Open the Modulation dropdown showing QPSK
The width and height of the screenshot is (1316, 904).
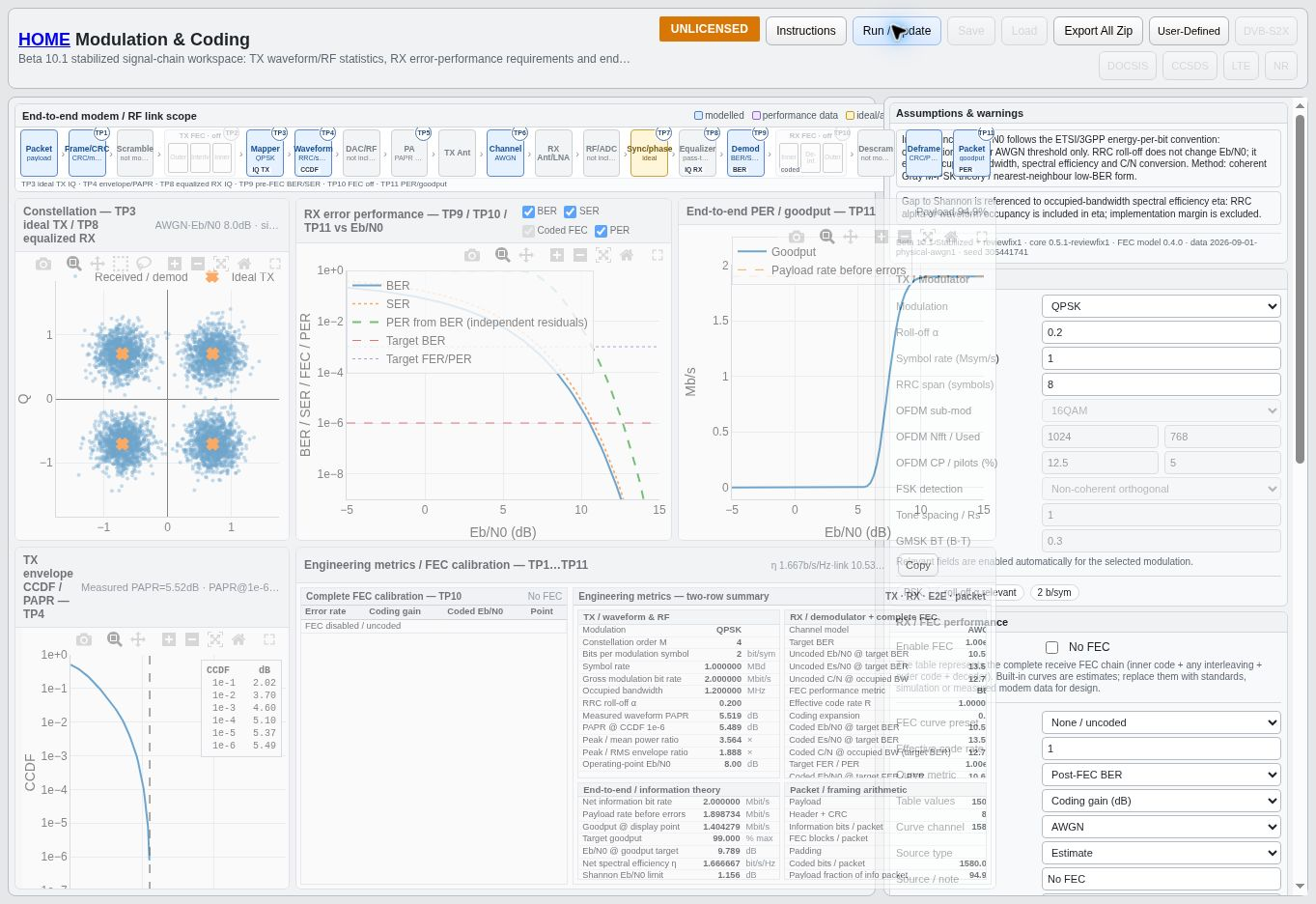1162,306
